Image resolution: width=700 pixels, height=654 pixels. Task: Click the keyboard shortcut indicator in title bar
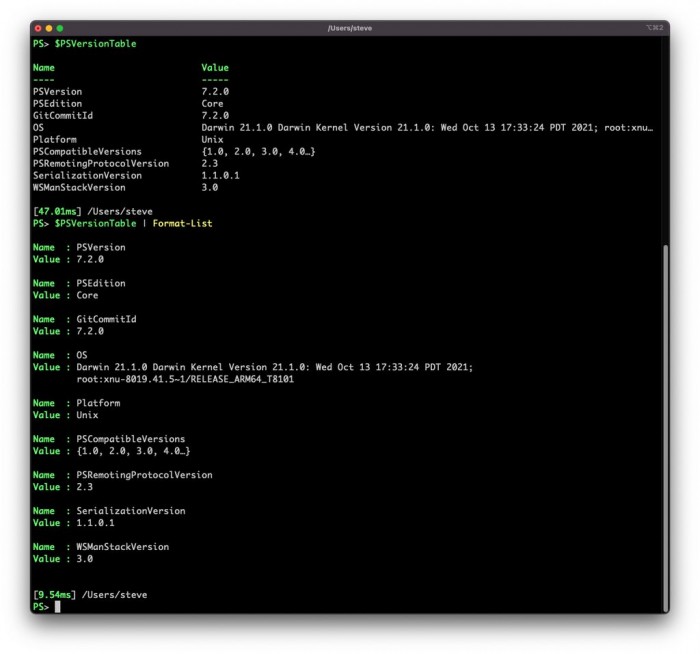point(654,28)
